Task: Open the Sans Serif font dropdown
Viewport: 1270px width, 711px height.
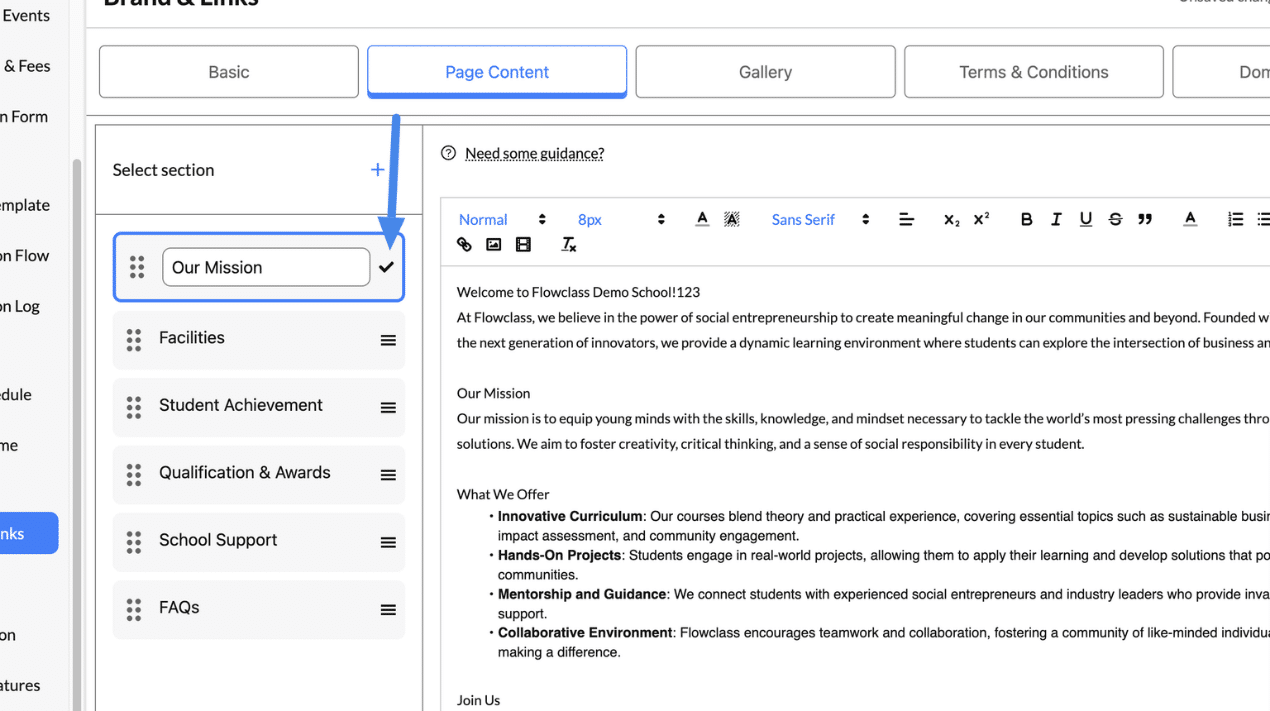Action: point(820,220)
